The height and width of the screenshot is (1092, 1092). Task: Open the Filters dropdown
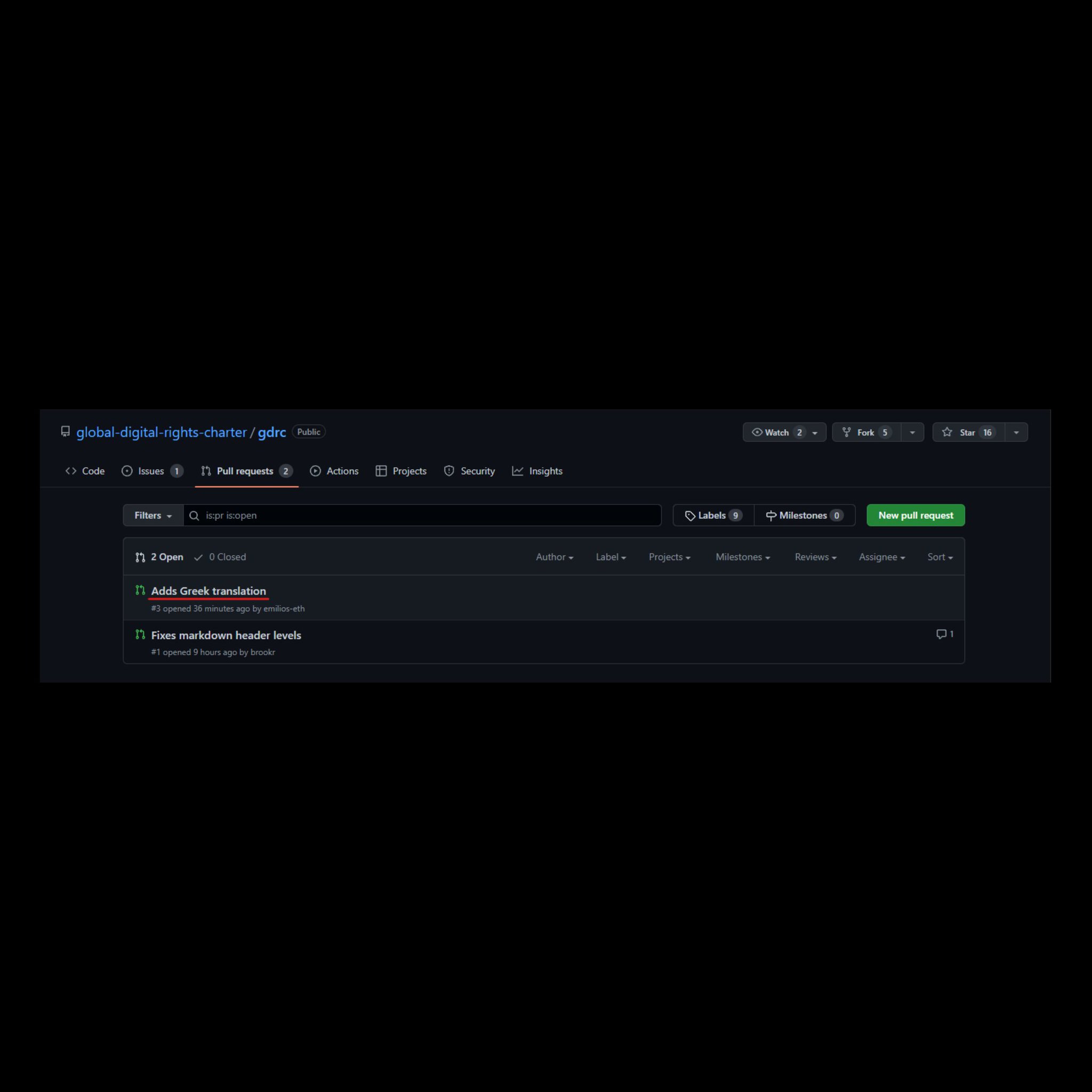coord(153,516)
